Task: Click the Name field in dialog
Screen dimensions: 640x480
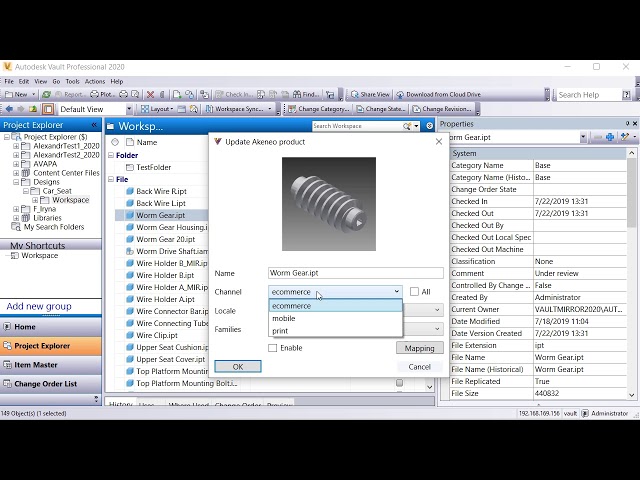Action: 356,273
